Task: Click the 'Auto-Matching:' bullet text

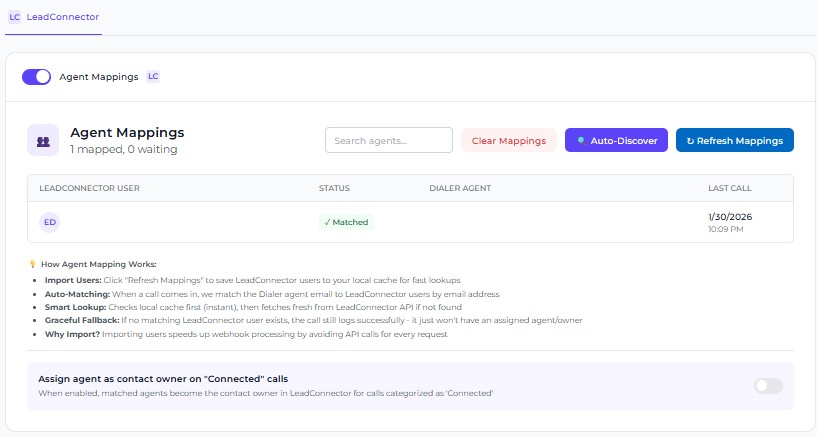Action: 77,294
